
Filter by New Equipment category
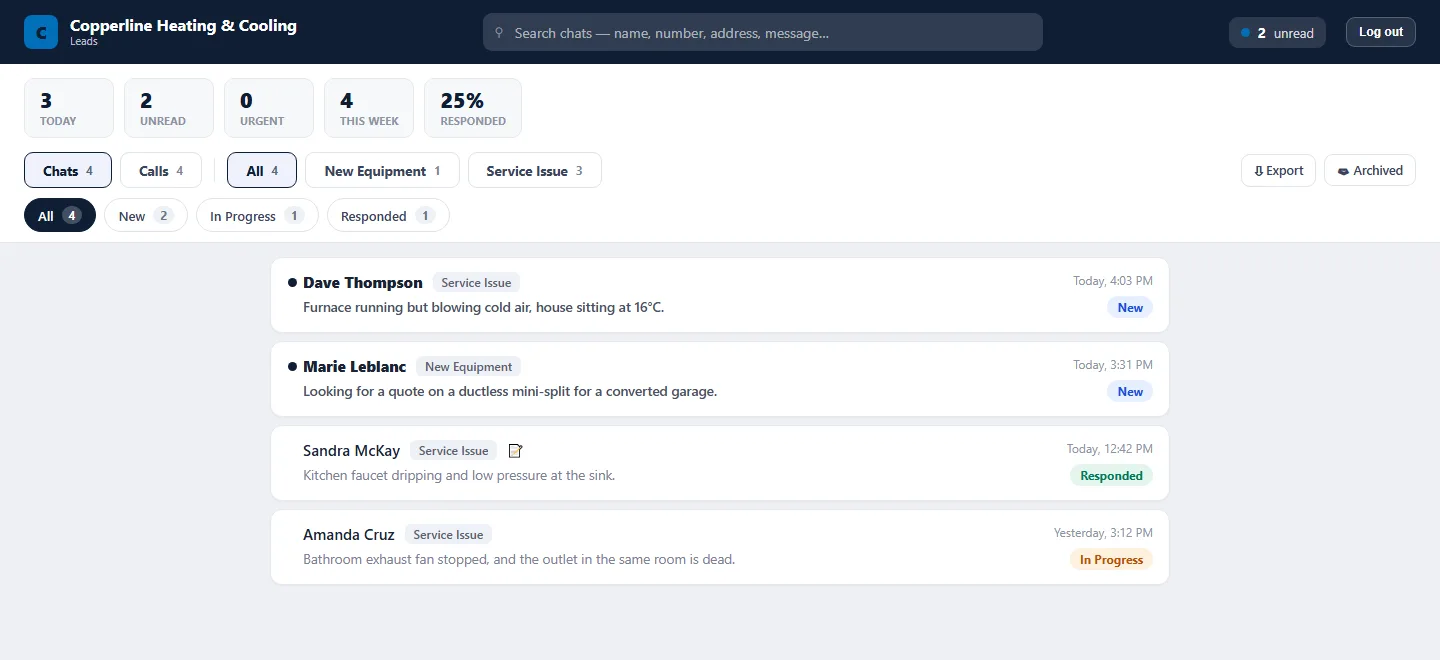click(x=382, y=170)
